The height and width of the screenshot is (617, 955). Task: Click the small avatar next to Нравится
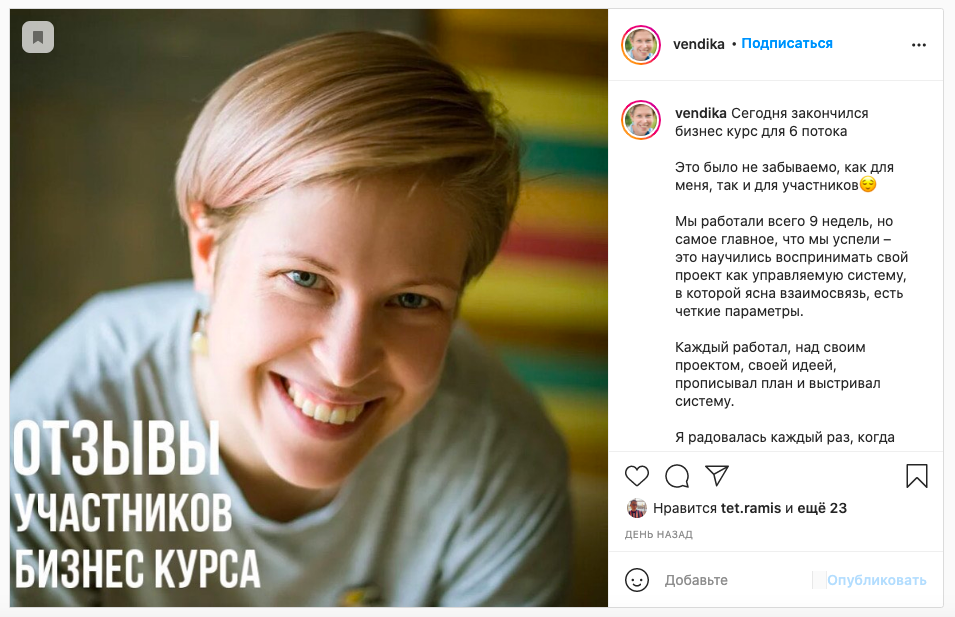[636, 508]
